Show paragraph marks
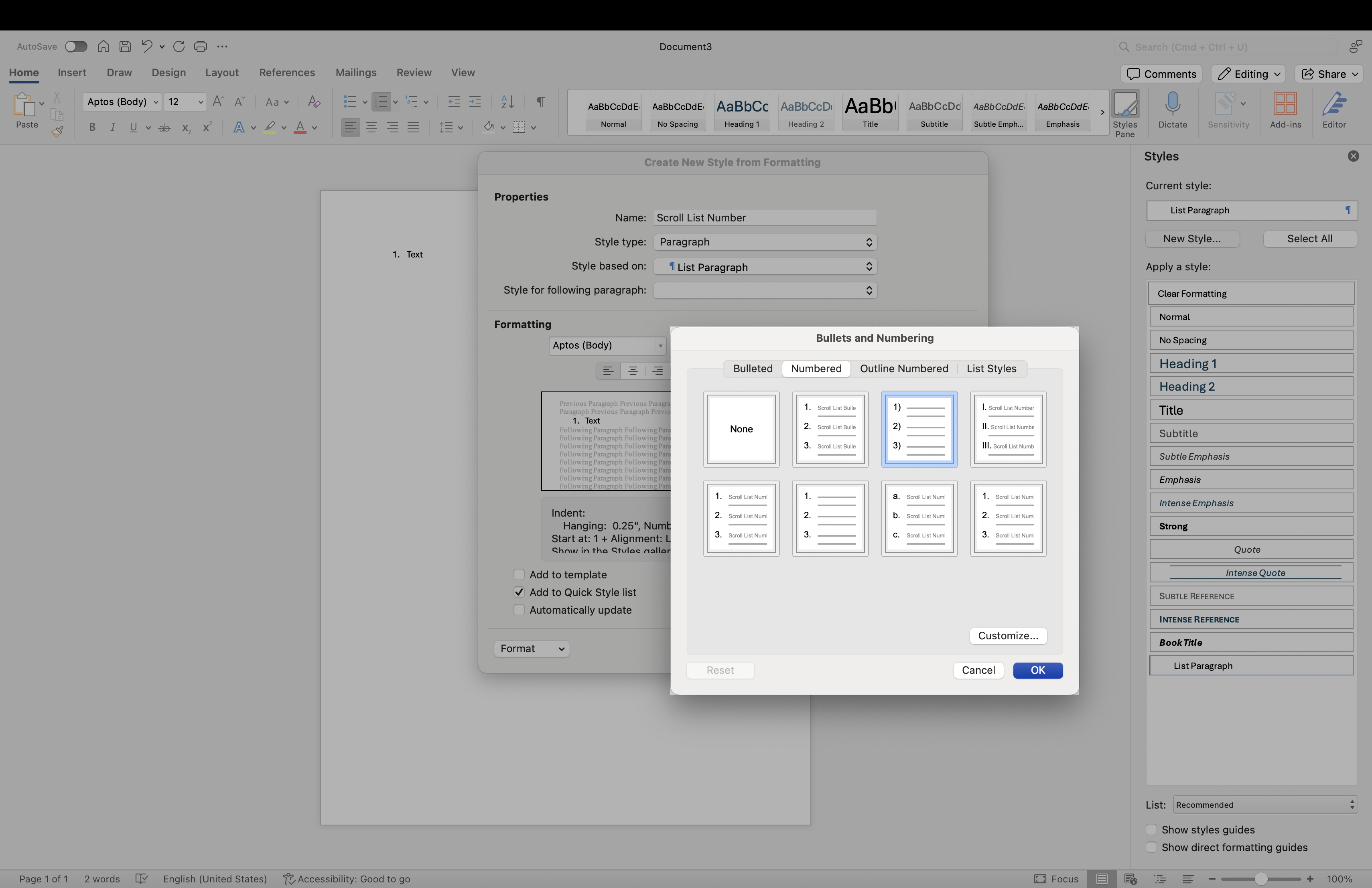The height and width of the screenshot is (888, 1372). (x=540, y=101)
